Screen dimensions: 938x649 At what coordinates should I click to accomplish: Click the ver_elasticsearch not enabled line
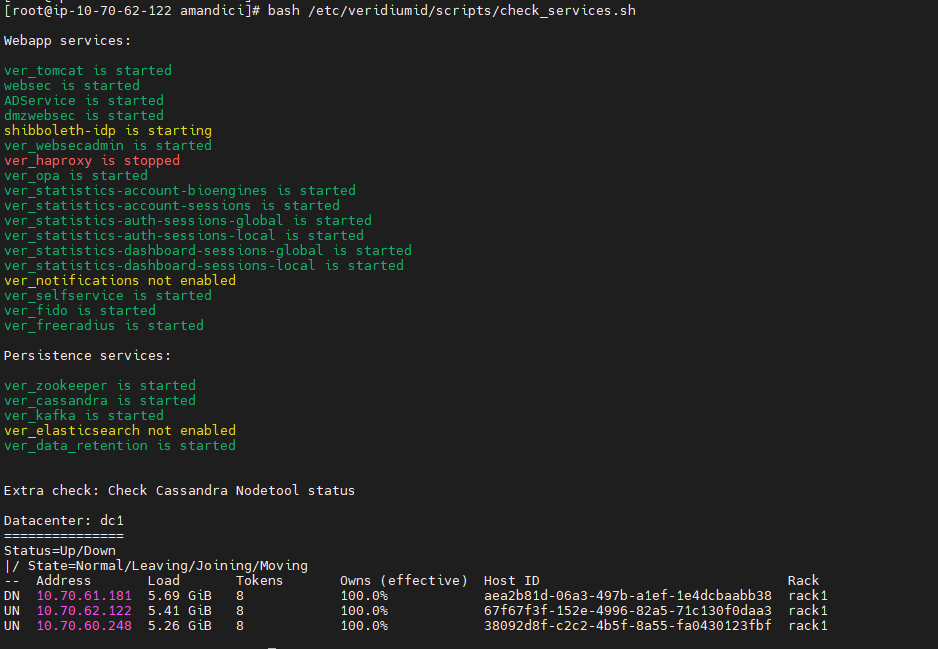[120, 431]
